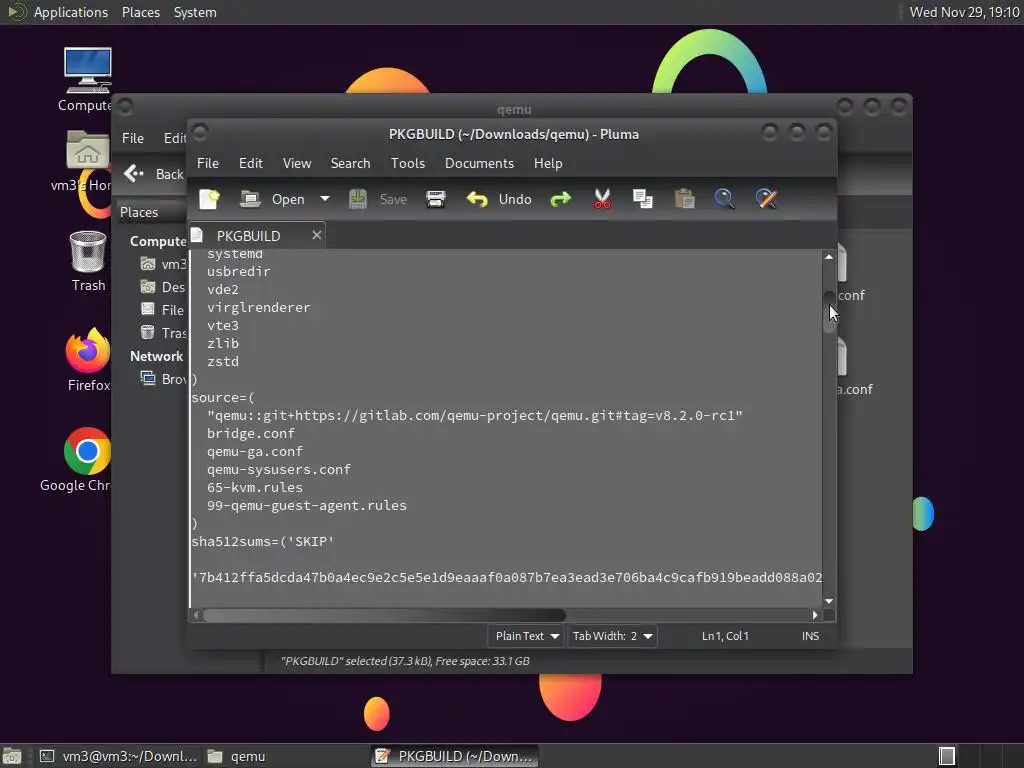Click the '65-kvm.rules' line in the editor
Viewport: 1024px width, 768px height.
tap(255, 488)
